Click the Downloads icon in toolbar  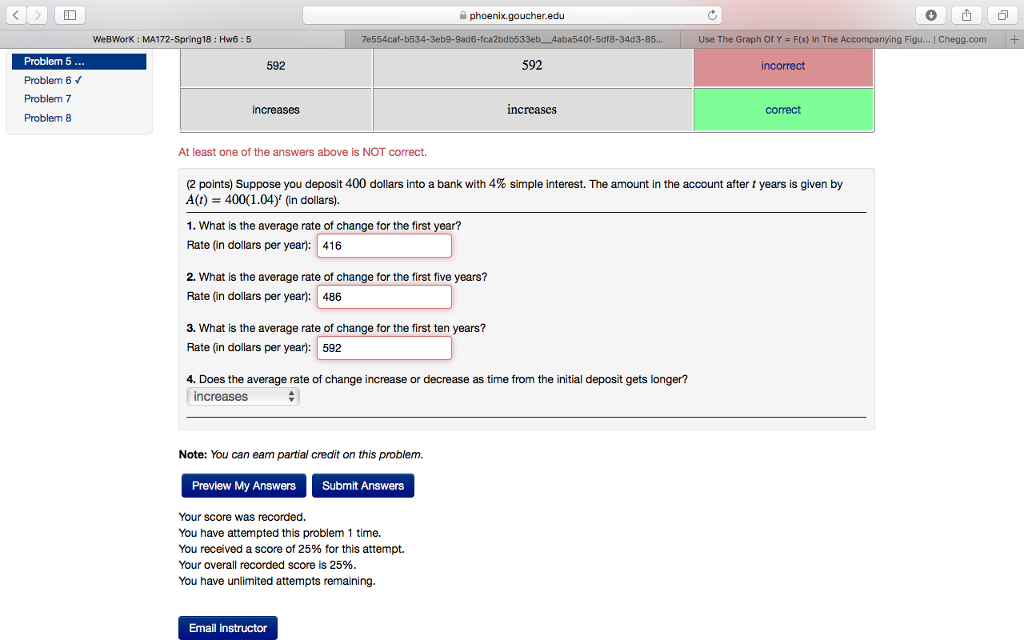pos(932,15)
